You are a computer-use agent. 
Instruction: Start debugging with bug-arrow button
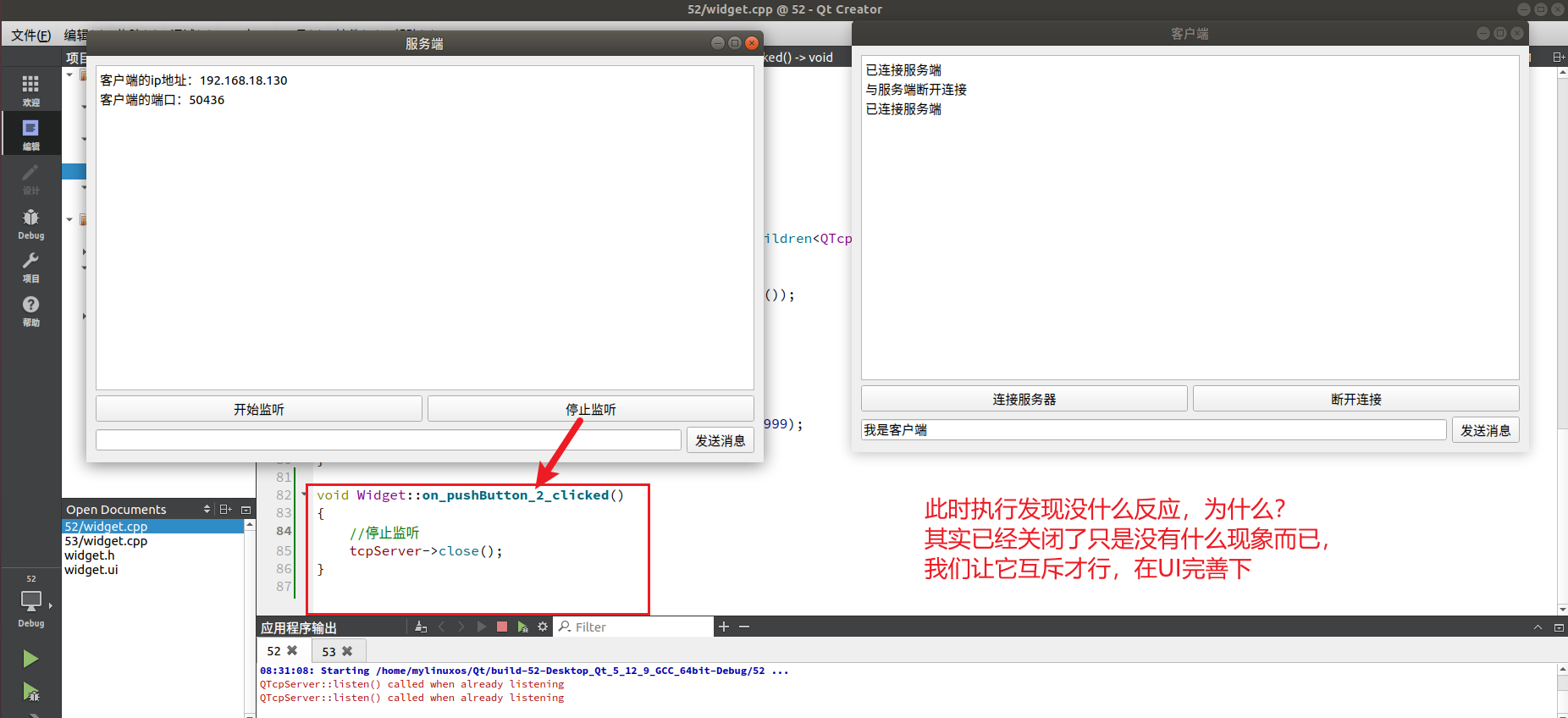coord(30,692)
